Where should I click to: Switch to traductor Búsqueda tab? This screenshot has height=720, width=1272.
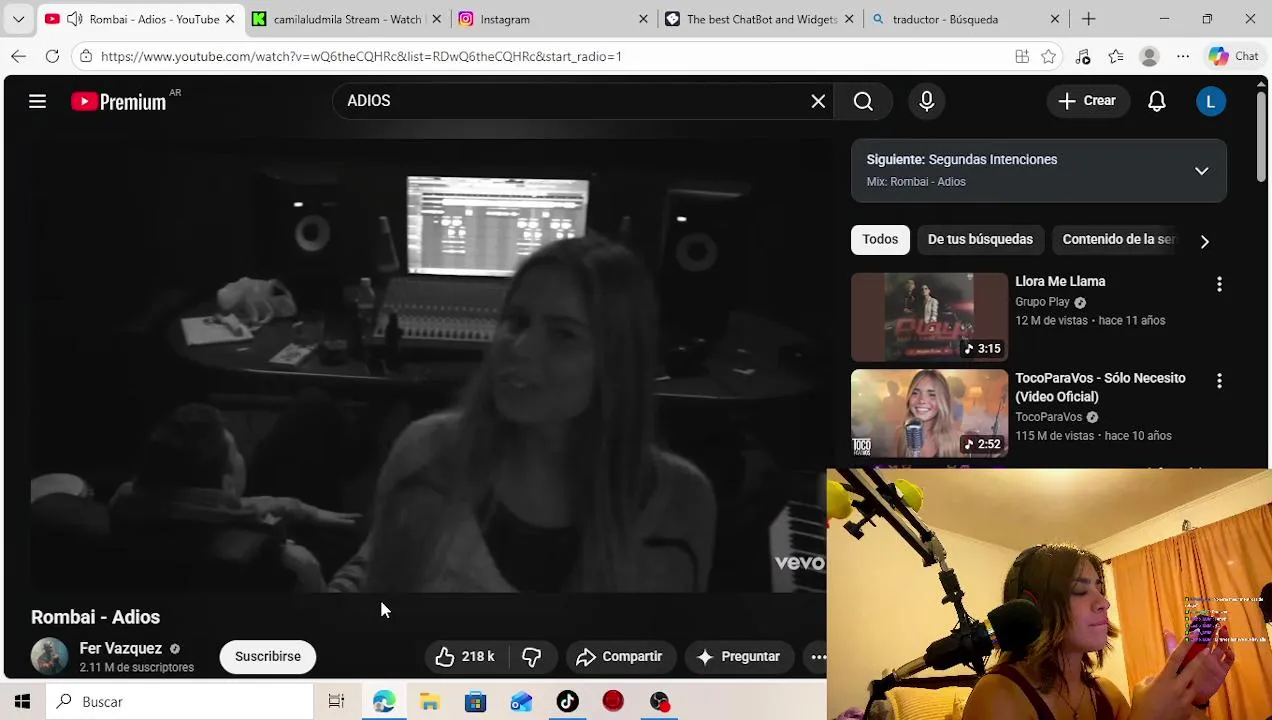pos(967,19)
